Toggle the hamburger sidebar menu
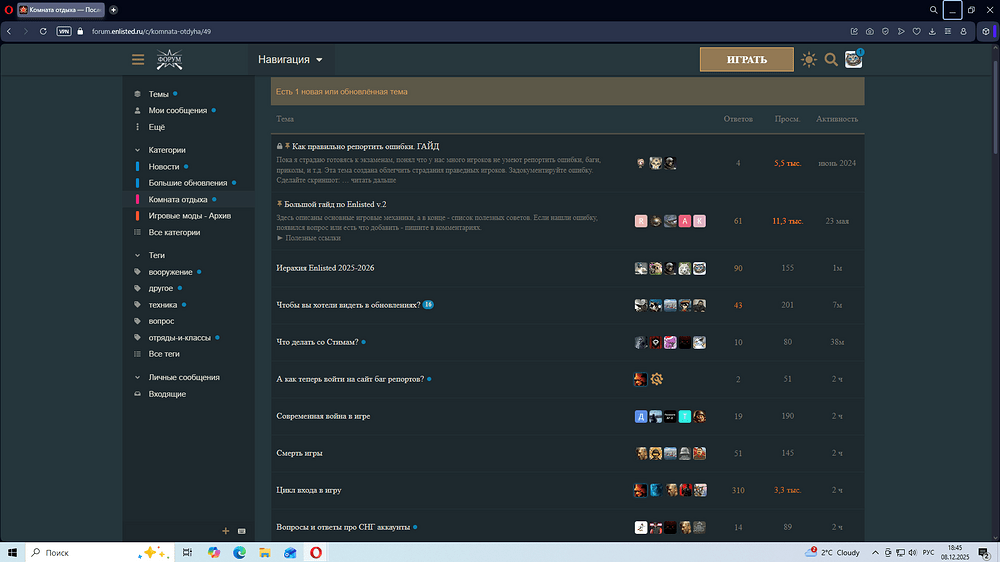Screen dimensions: 1000x562 point(138,60)
